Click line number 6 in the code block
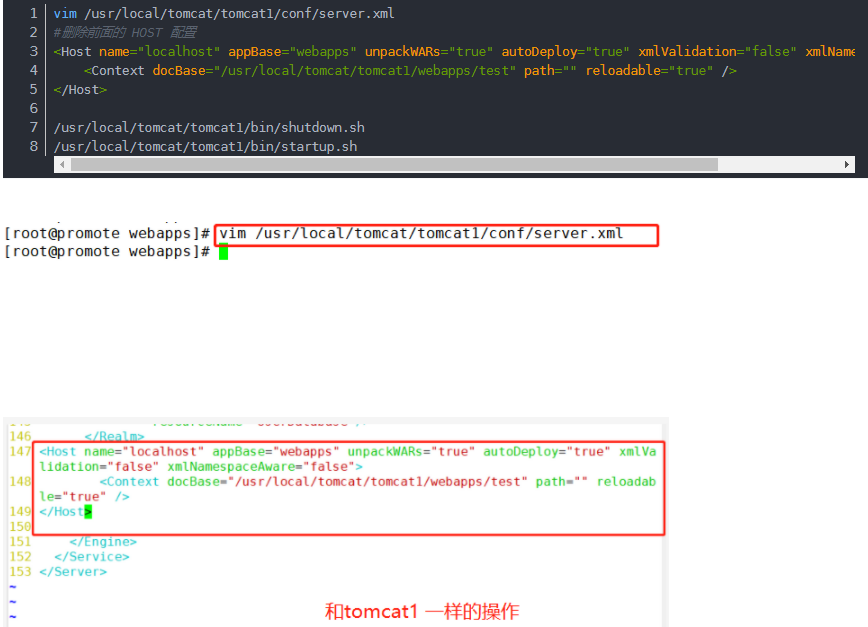The image size is (868, 627). [x=34, y=108]
